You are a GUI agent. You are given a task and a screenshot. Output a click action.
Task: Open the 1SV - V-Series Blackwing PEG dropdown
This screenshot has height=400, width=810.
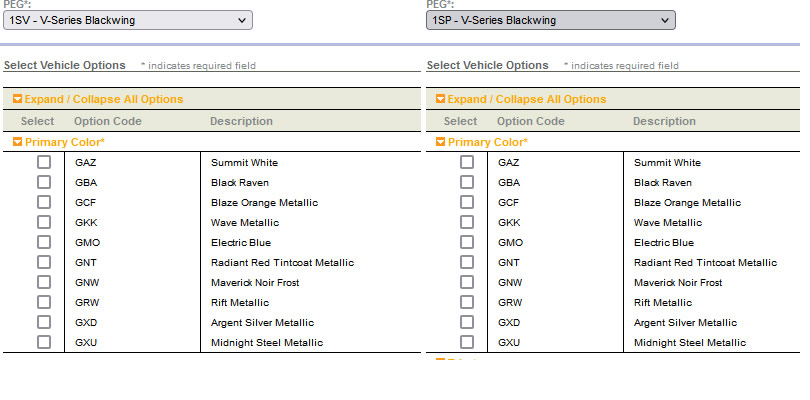click(126, 20)
